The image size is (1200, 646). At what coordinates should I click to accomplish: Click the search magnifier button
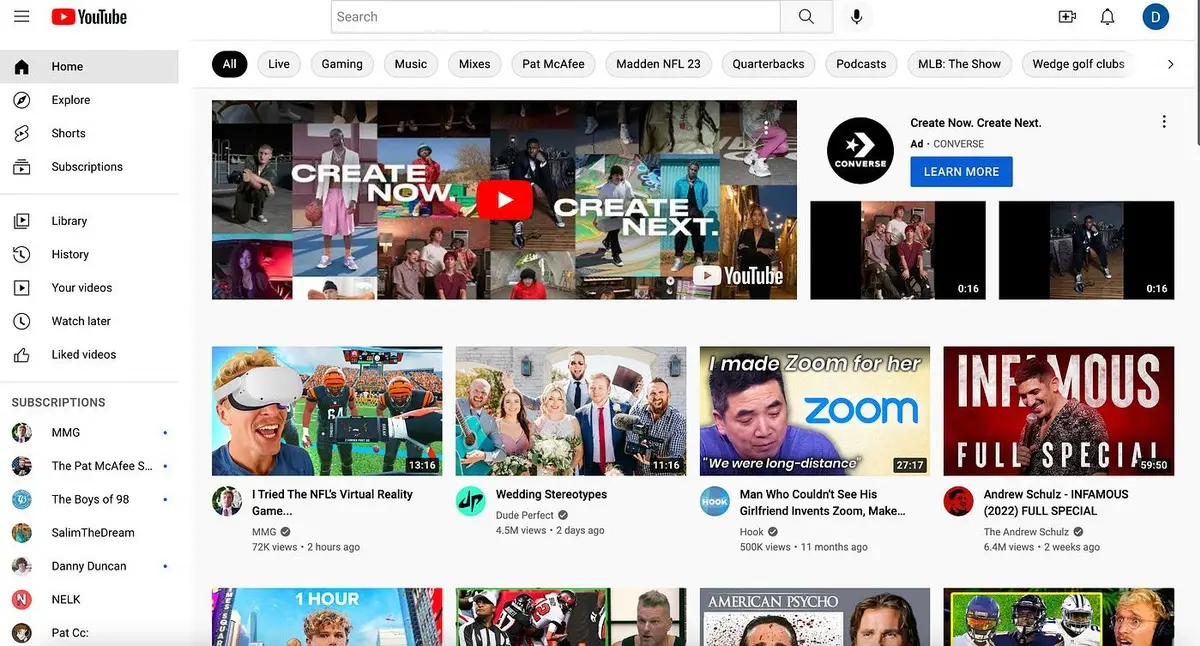pos(806,17)
